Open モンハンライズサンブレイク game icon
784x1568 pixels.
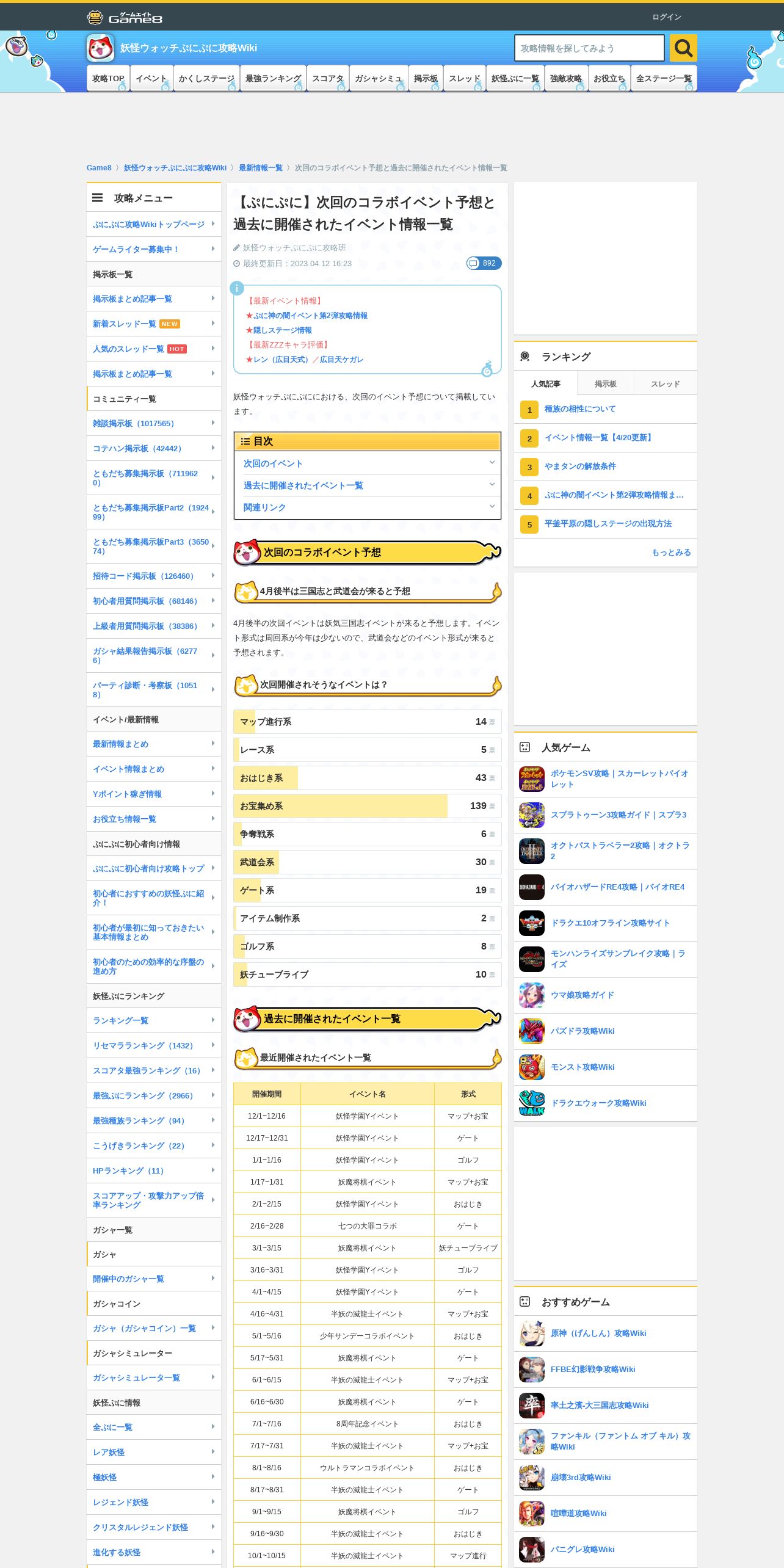532,959
